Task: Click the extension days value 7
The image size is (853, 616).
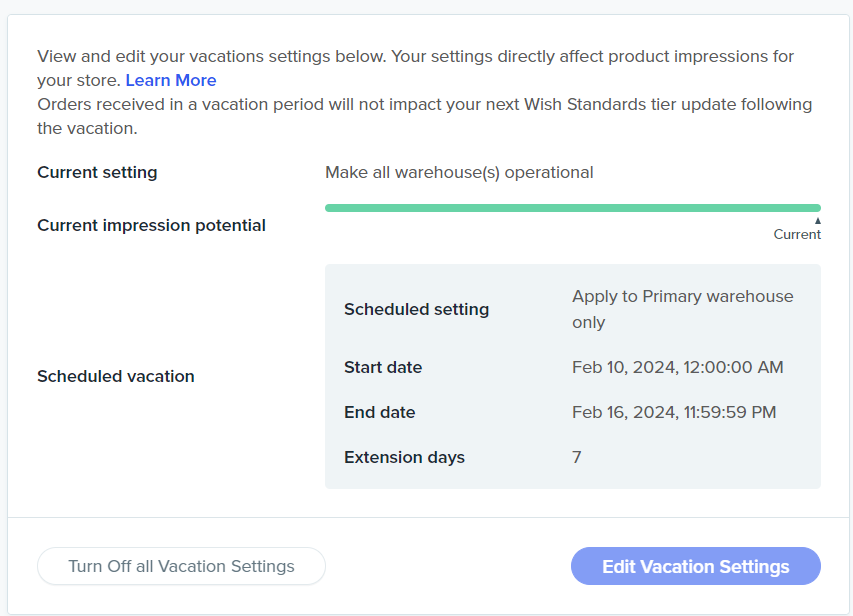Action: [x=577, y=457]
